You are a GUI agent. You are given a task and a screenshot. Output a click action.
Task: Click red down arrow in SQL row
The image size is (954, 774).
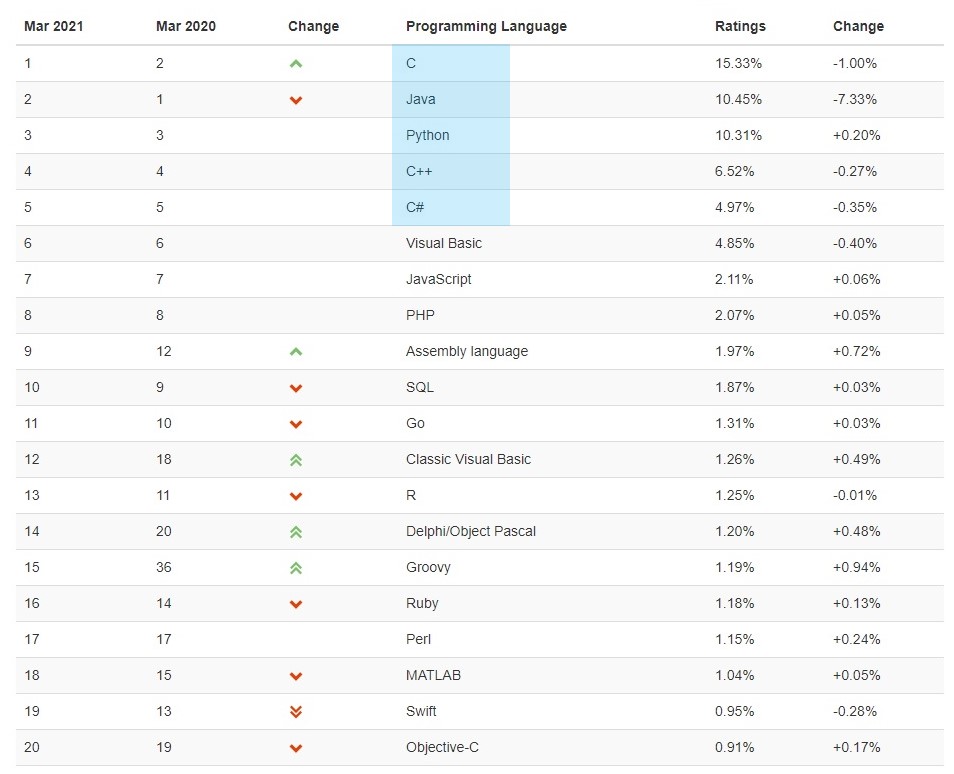point(296,388)
